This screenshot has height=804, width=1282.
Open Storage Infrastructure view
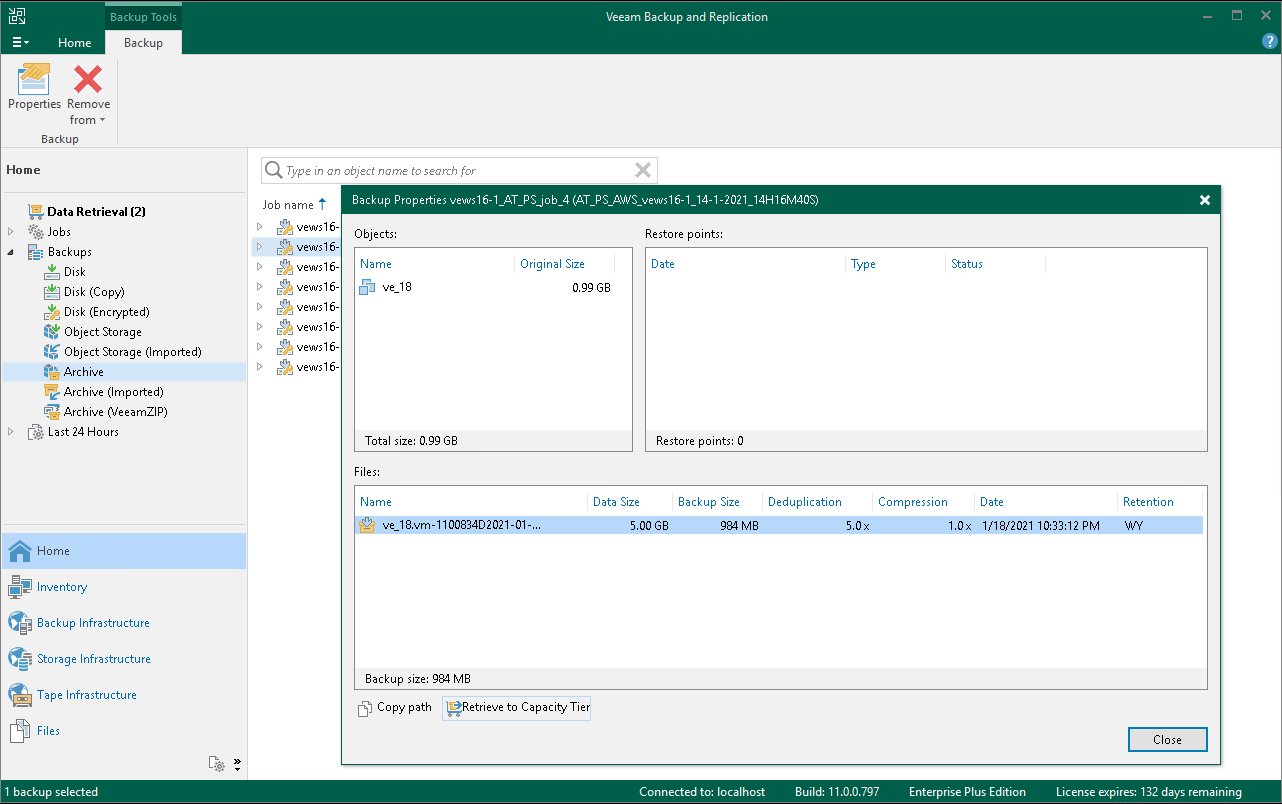click(93, 659)
